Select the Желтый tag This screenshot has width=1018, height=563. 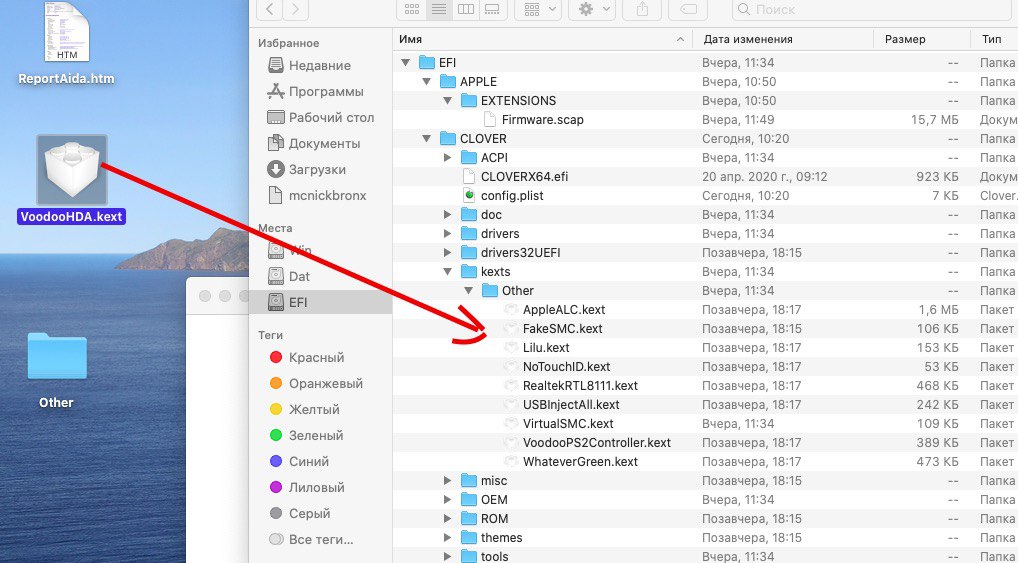click(x=304, y=409)
